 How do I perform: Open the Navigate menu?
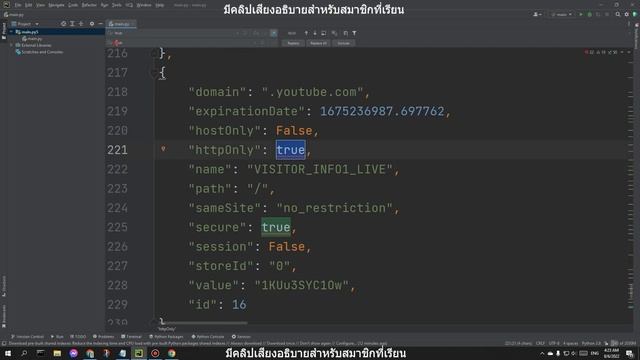coord(56,5)
